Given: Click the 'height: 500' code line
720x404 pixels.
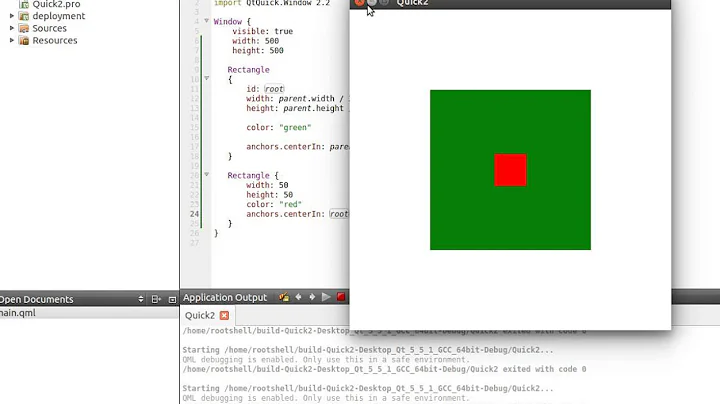Looking at the screenshot, I should 258,50.
